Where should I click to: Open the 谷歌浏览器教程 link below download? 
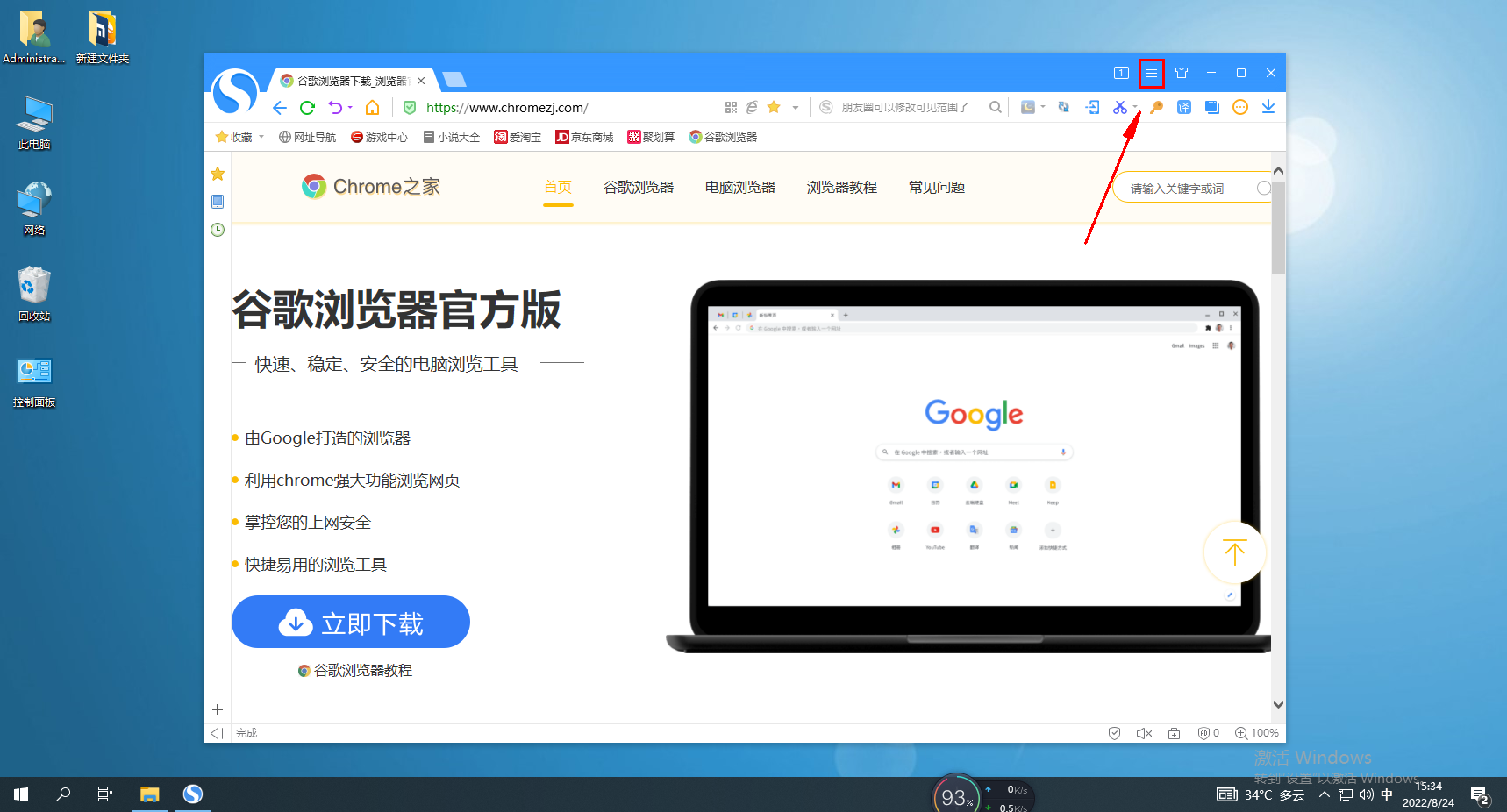[355, 671]
